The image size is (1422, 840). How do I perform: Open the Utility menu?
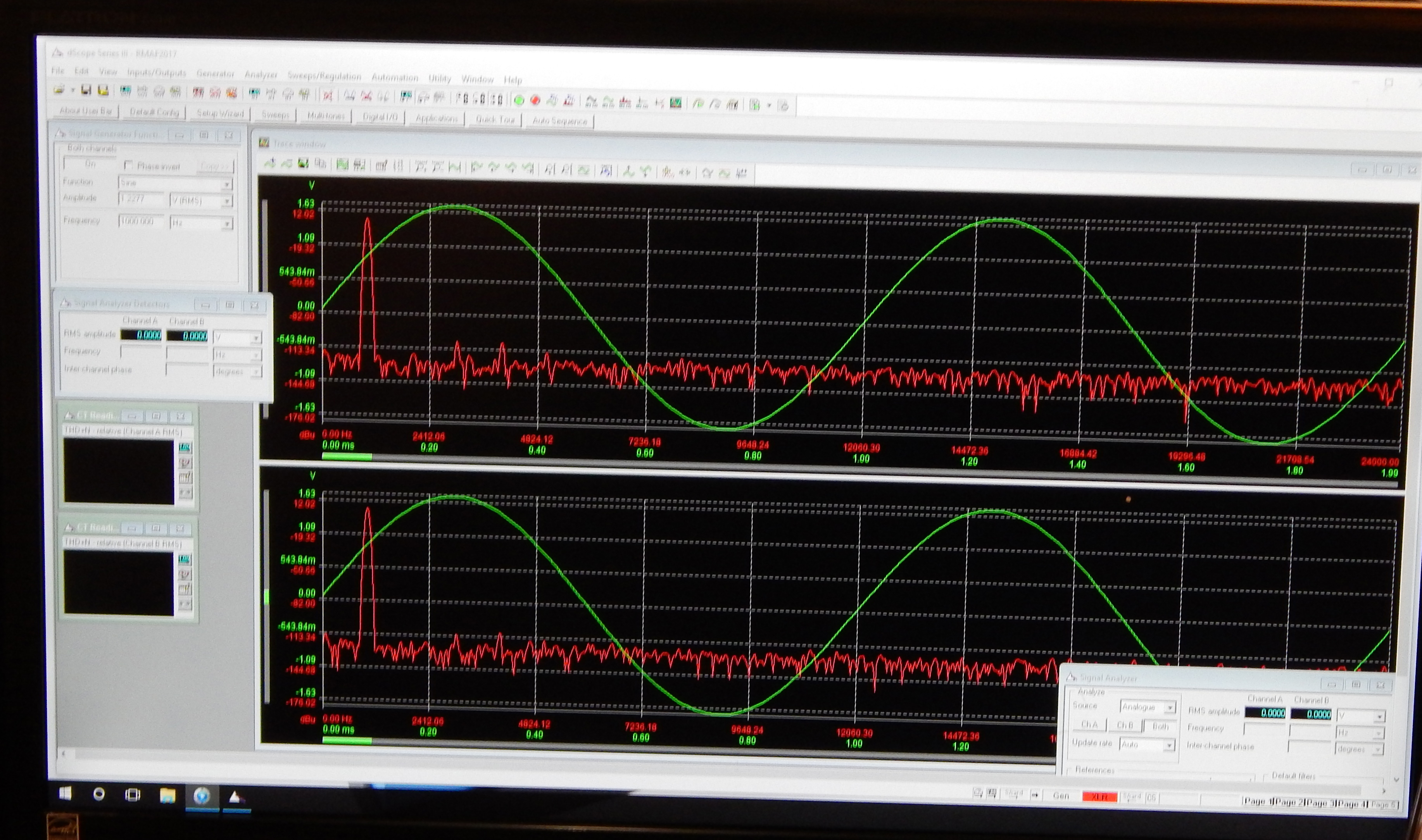point(440,79)
